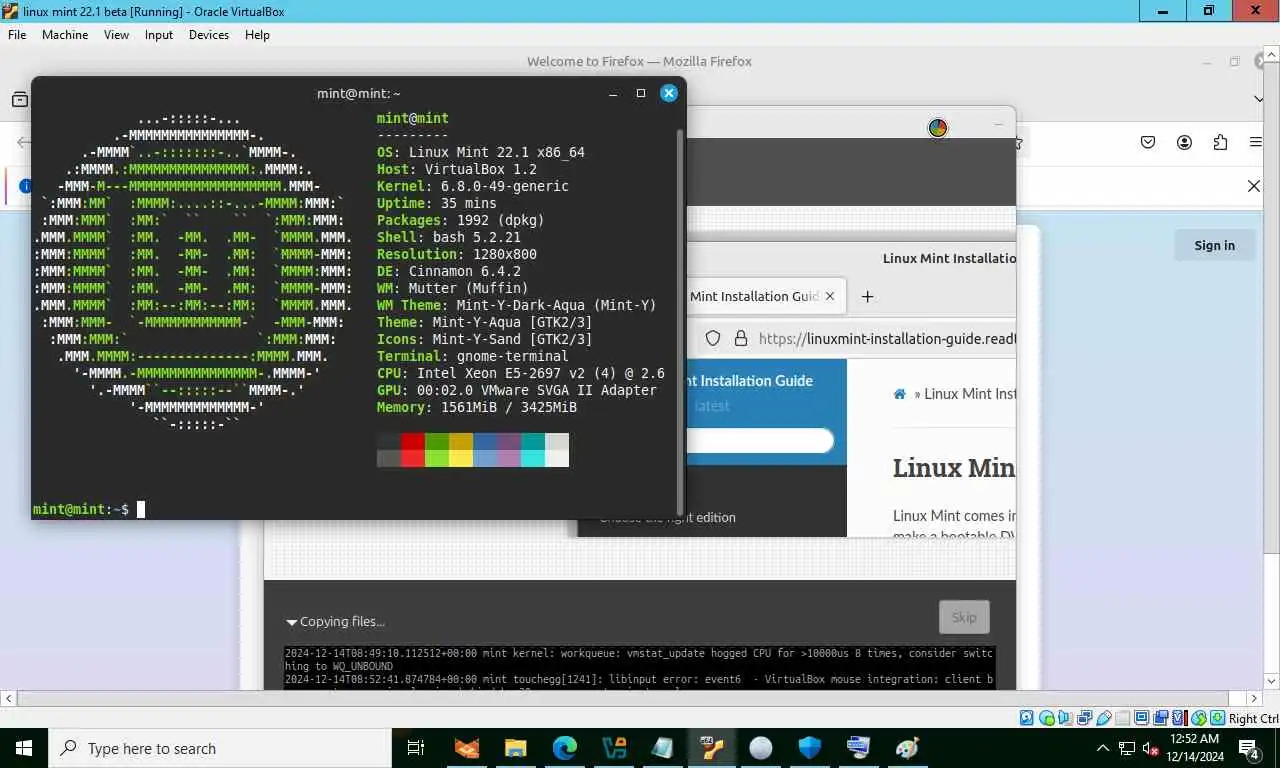Open the VirtualBox Help menu
1280x768 pixels.
[257, 34]
